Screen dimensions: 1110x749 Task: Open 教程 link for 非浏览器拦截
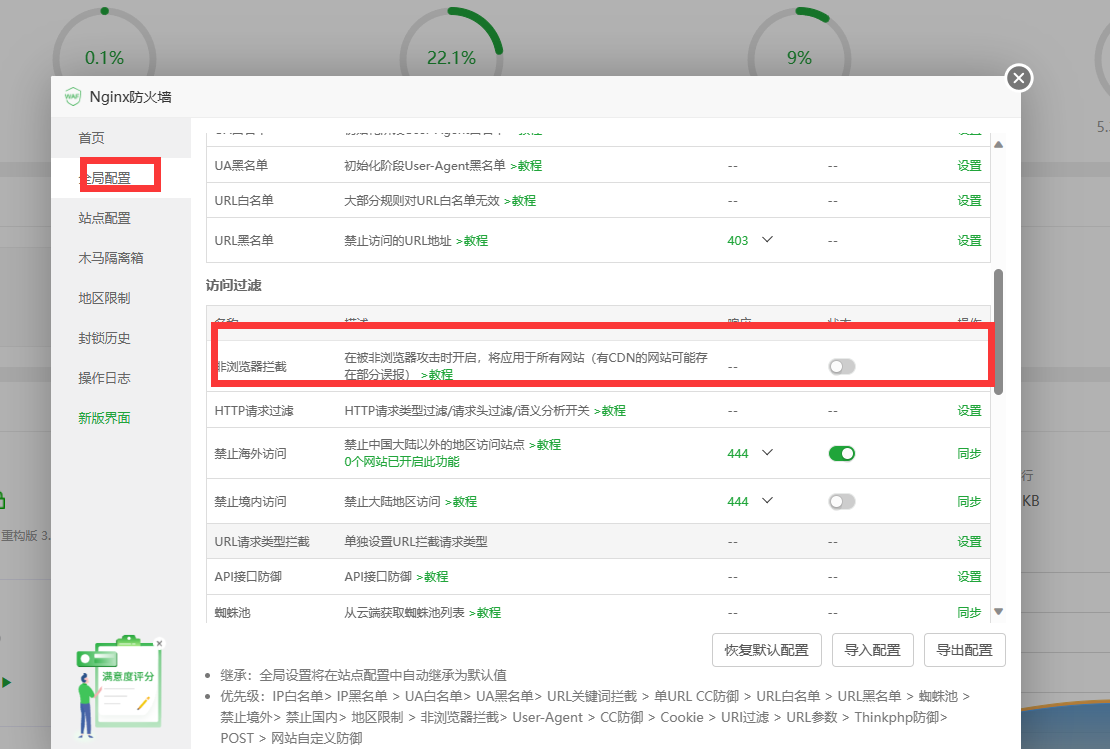[437, 374]
